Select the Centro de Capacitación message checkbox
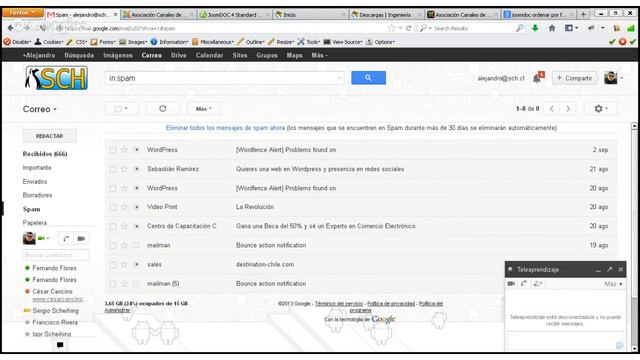Image resolution: width=640 pixels, height=360 pixels. click(113, 226)
